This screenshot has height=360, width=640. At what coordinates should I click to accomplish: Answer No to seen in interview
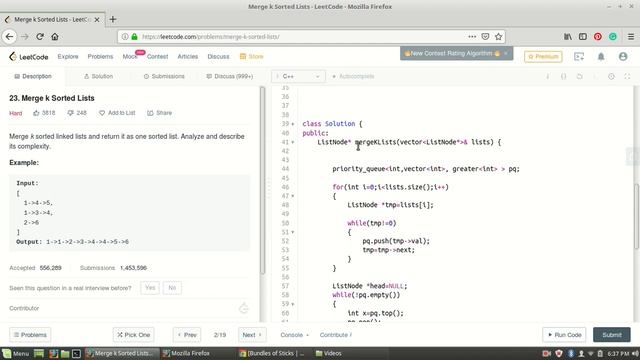(172, 288)
